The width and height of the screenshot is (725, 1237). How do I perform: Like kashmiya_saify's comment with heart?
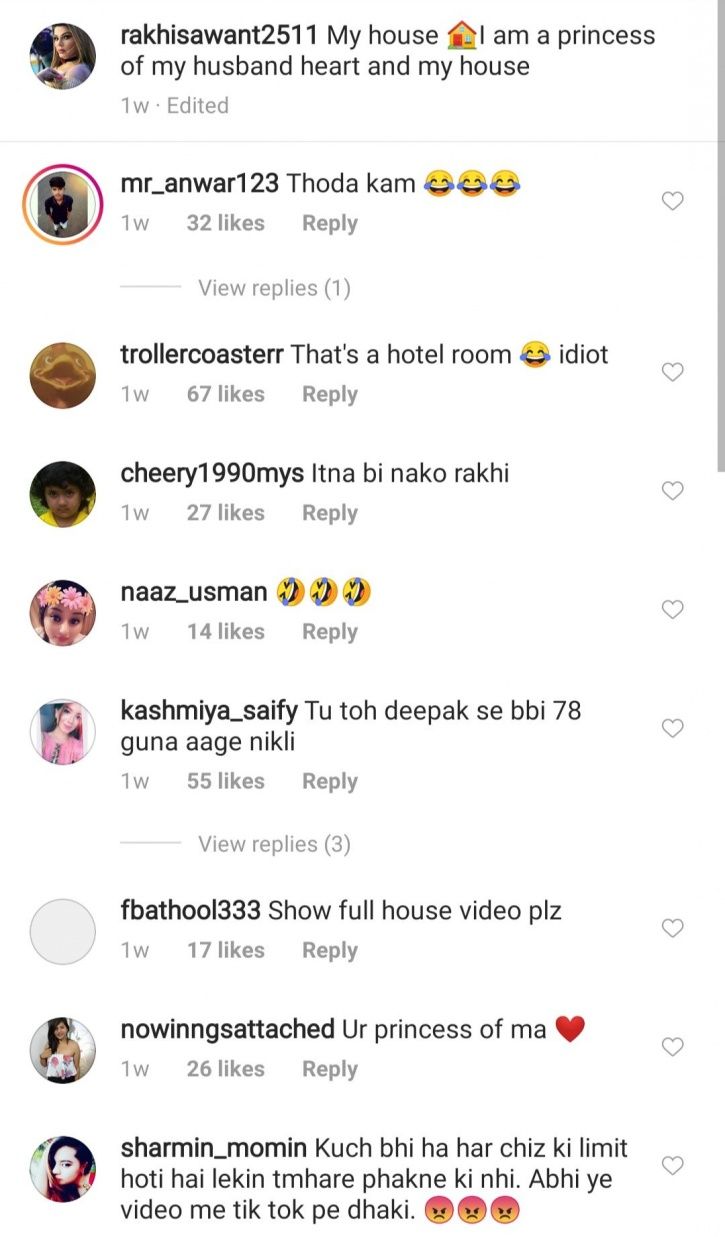point(673,728)
